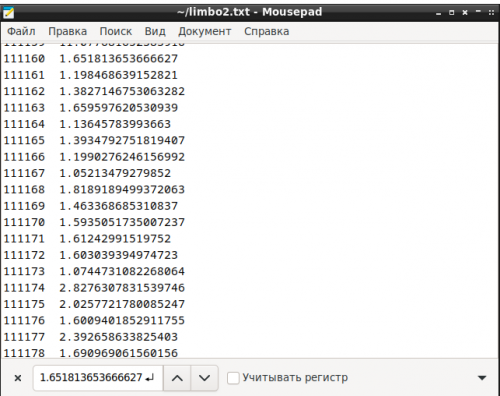Open the Правка menu
This screenshot has height=396, width=500.
click(68, 31)
